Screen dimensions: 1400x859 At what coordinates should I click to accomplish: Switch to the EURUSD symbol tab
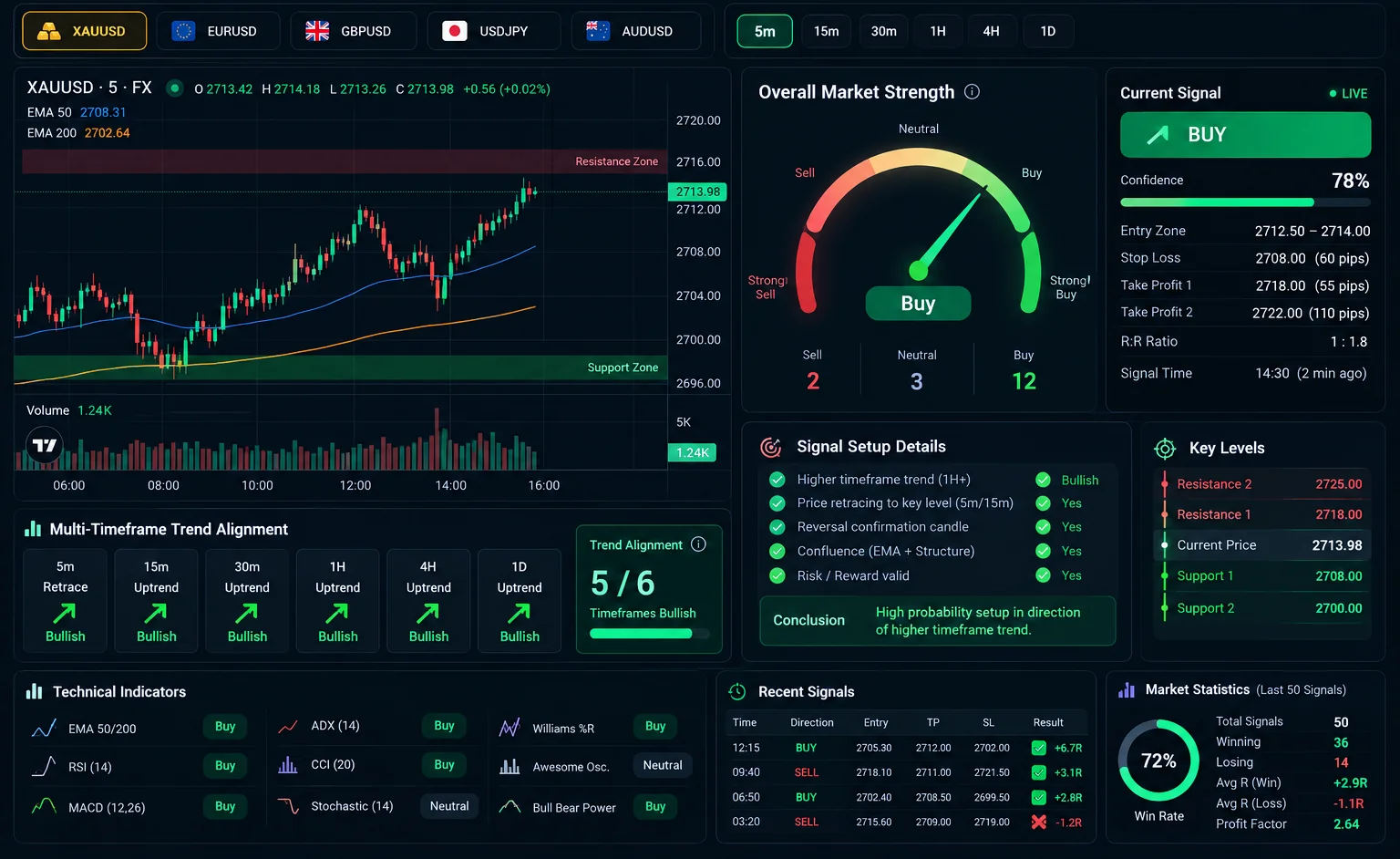pyautogui.click(x=218, y=31)
